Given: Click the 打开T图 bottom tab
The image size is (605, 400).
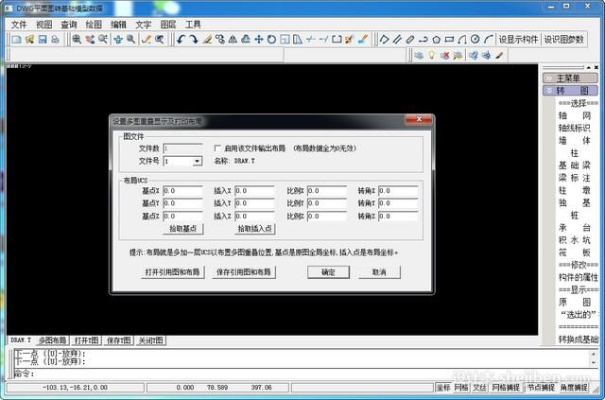Looking at the screenshot, I should (x=86, y=340).
